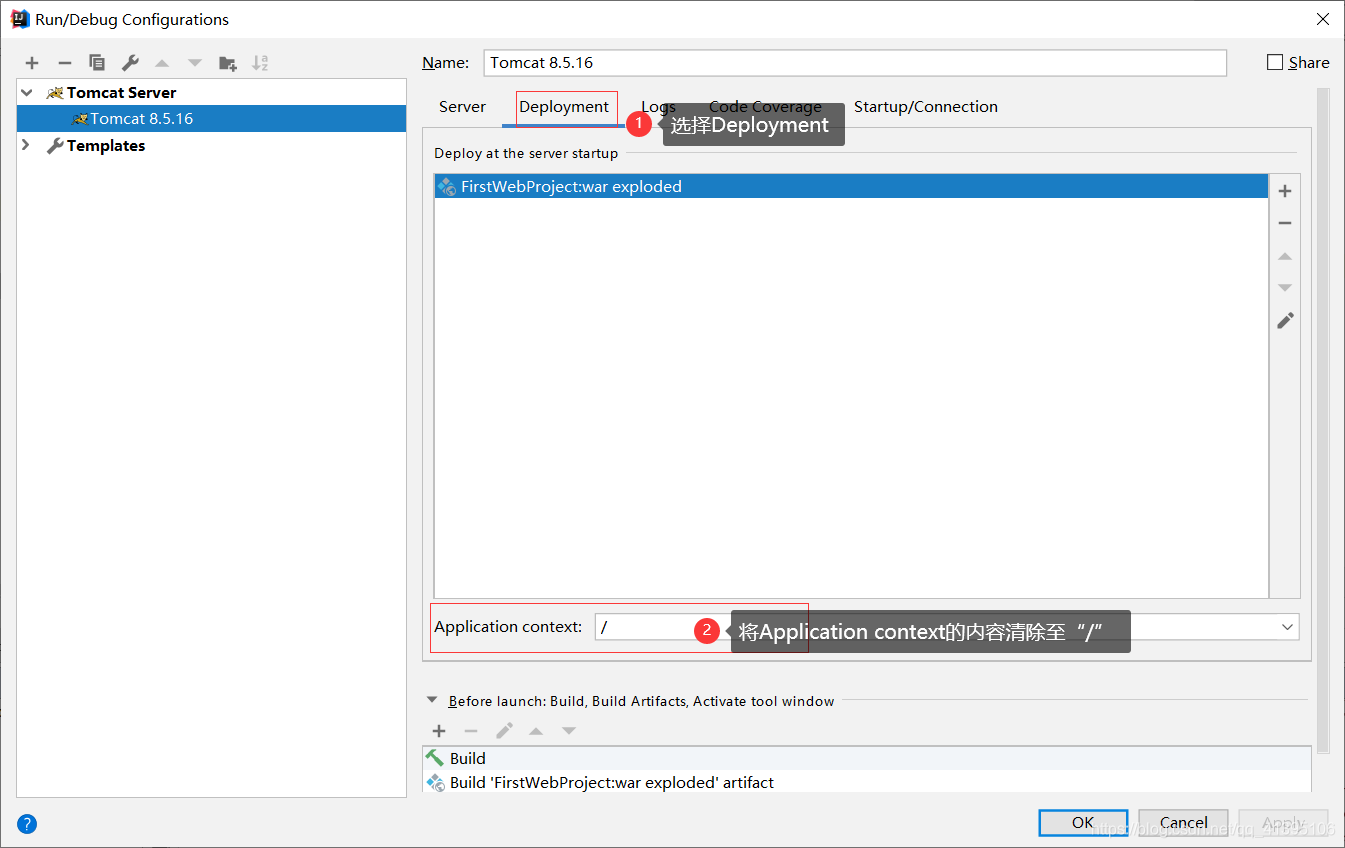Add artifact to deployment list
1345x848 pixels.
point(1285,191)
